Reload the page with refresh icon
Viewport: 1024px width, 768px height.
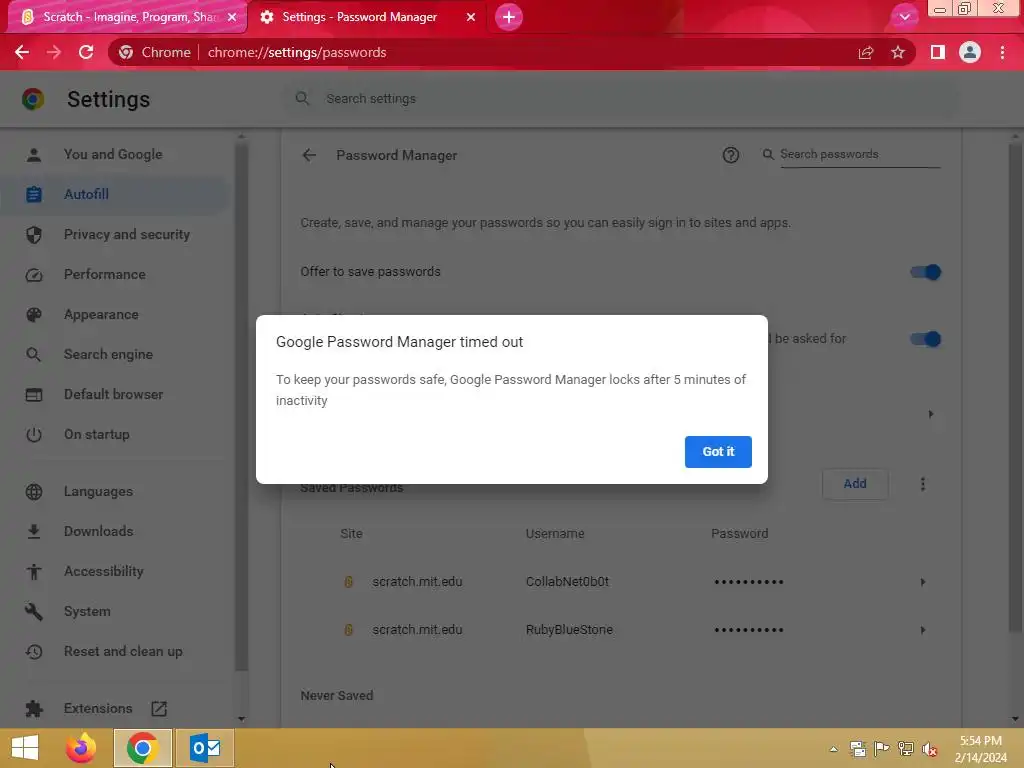coord(86,52)
